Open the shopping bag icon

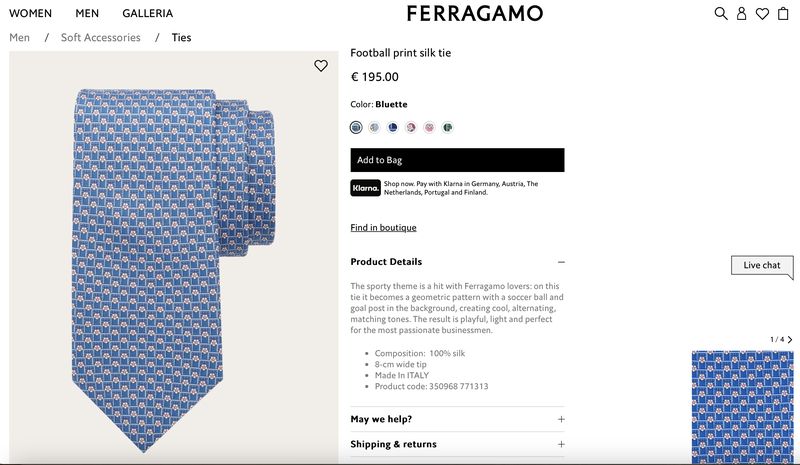(x=783, y=14)
